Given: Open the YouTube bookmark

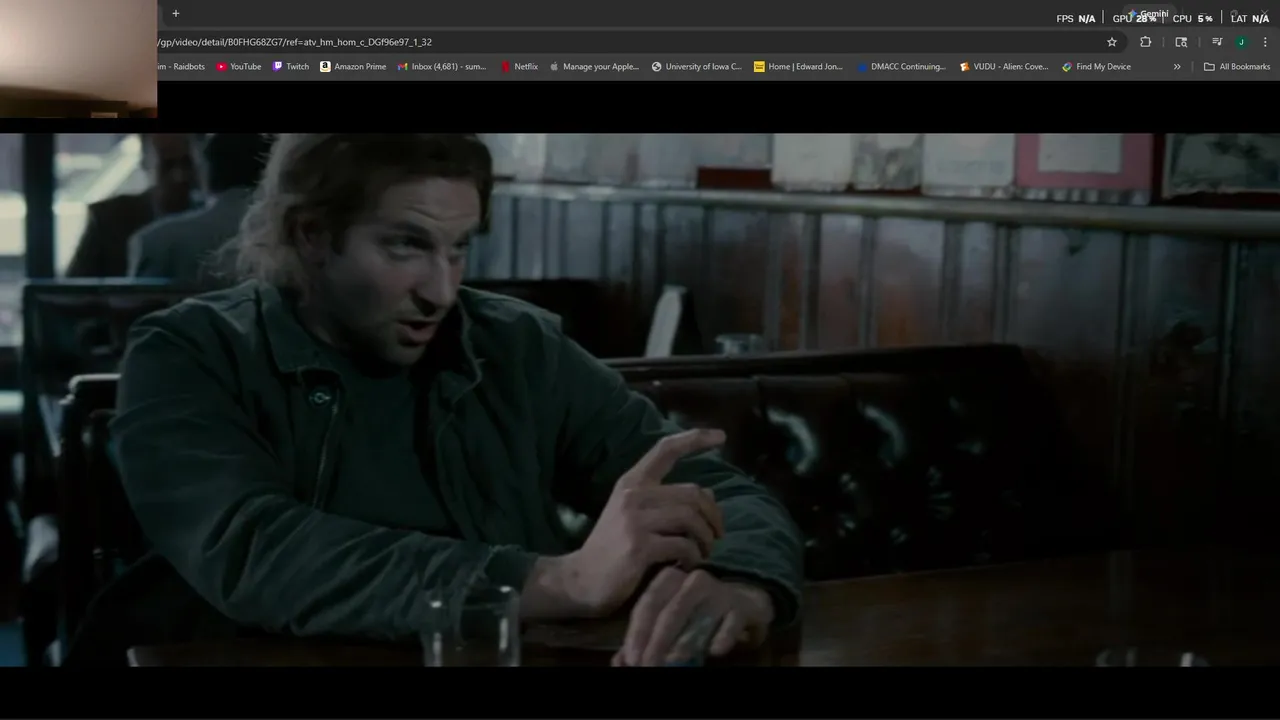Looking at the screenshot, I should (x=239, y=67).
